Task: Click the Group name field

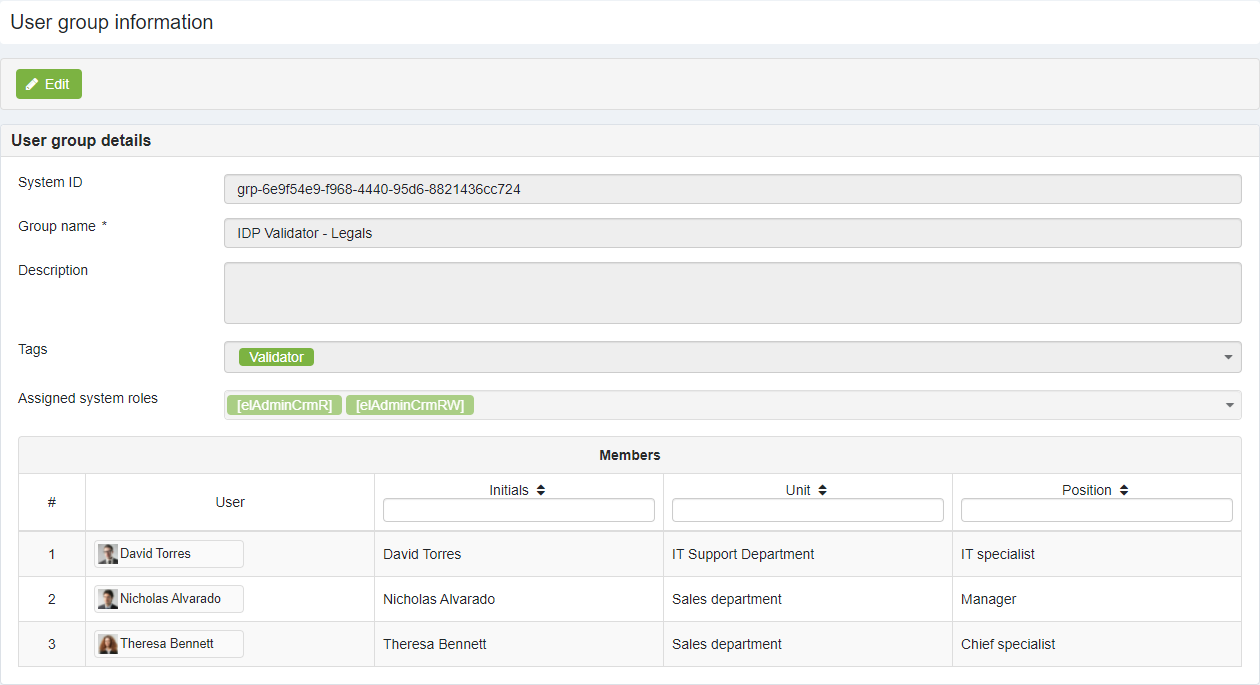Action: pos(732,233)
